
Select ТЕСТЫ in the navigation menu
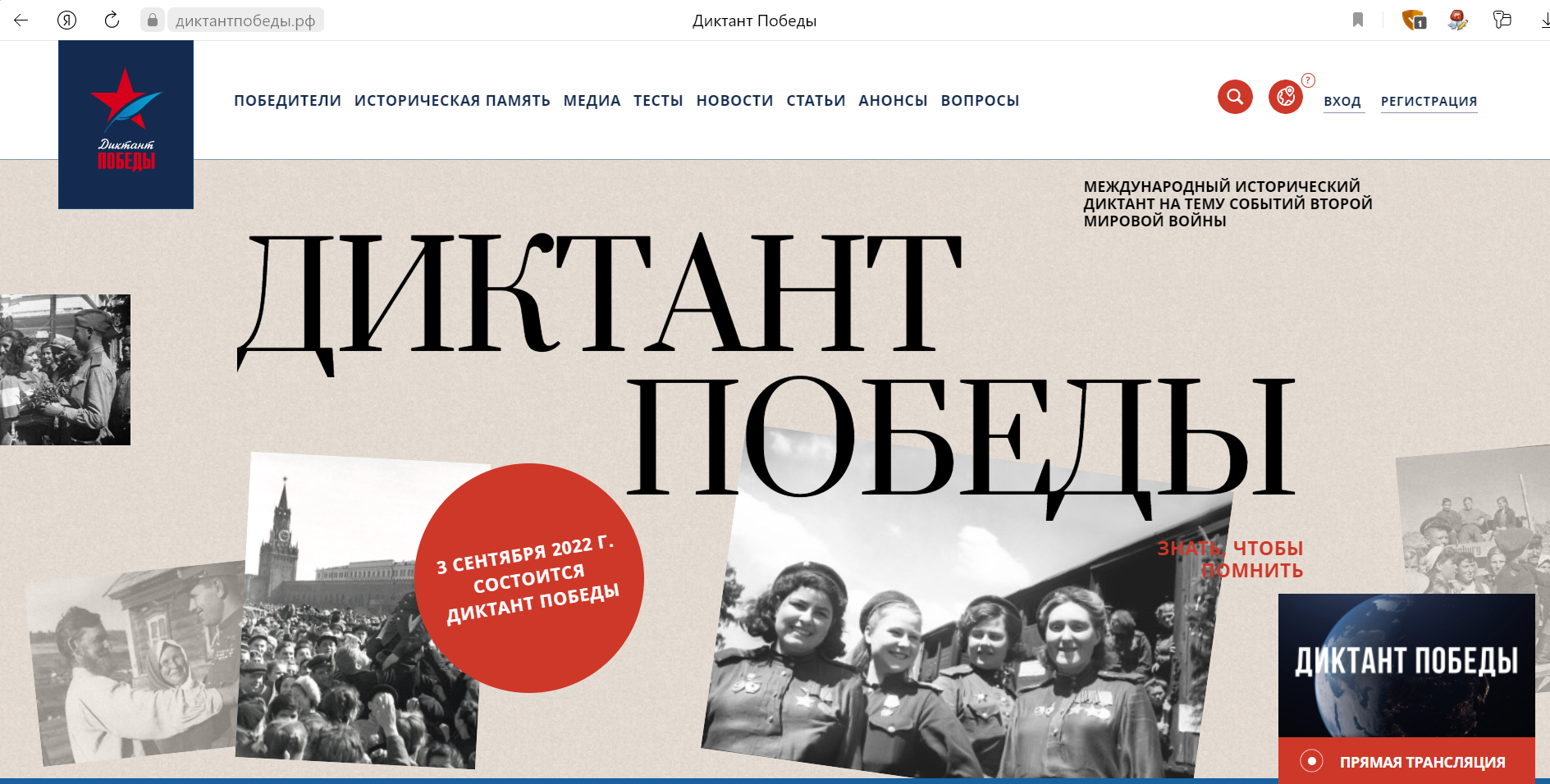pyautogui.click(x=658, y=101)
